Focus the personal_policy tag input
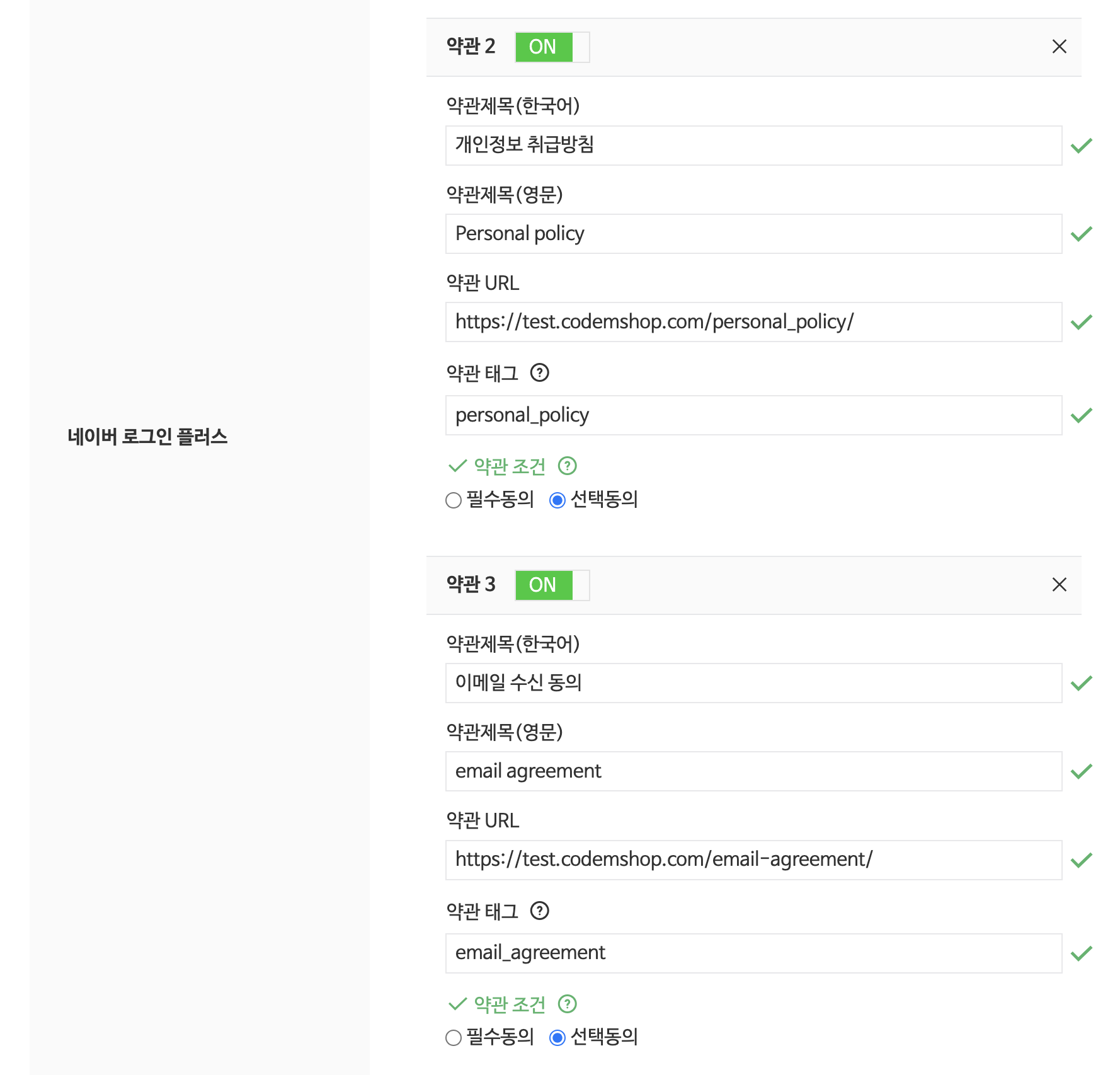1120x1075 pixels. click(x=753, y=415)
